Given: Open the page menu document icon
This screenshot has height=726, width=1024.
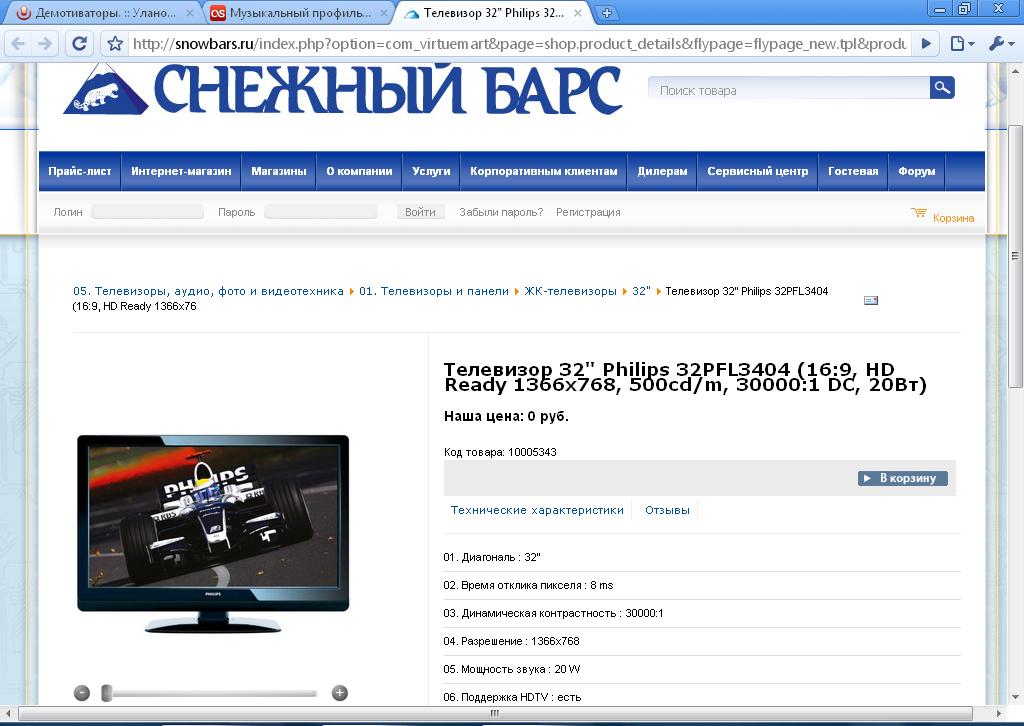Looking at the screenshot, I should click(962, 44).
